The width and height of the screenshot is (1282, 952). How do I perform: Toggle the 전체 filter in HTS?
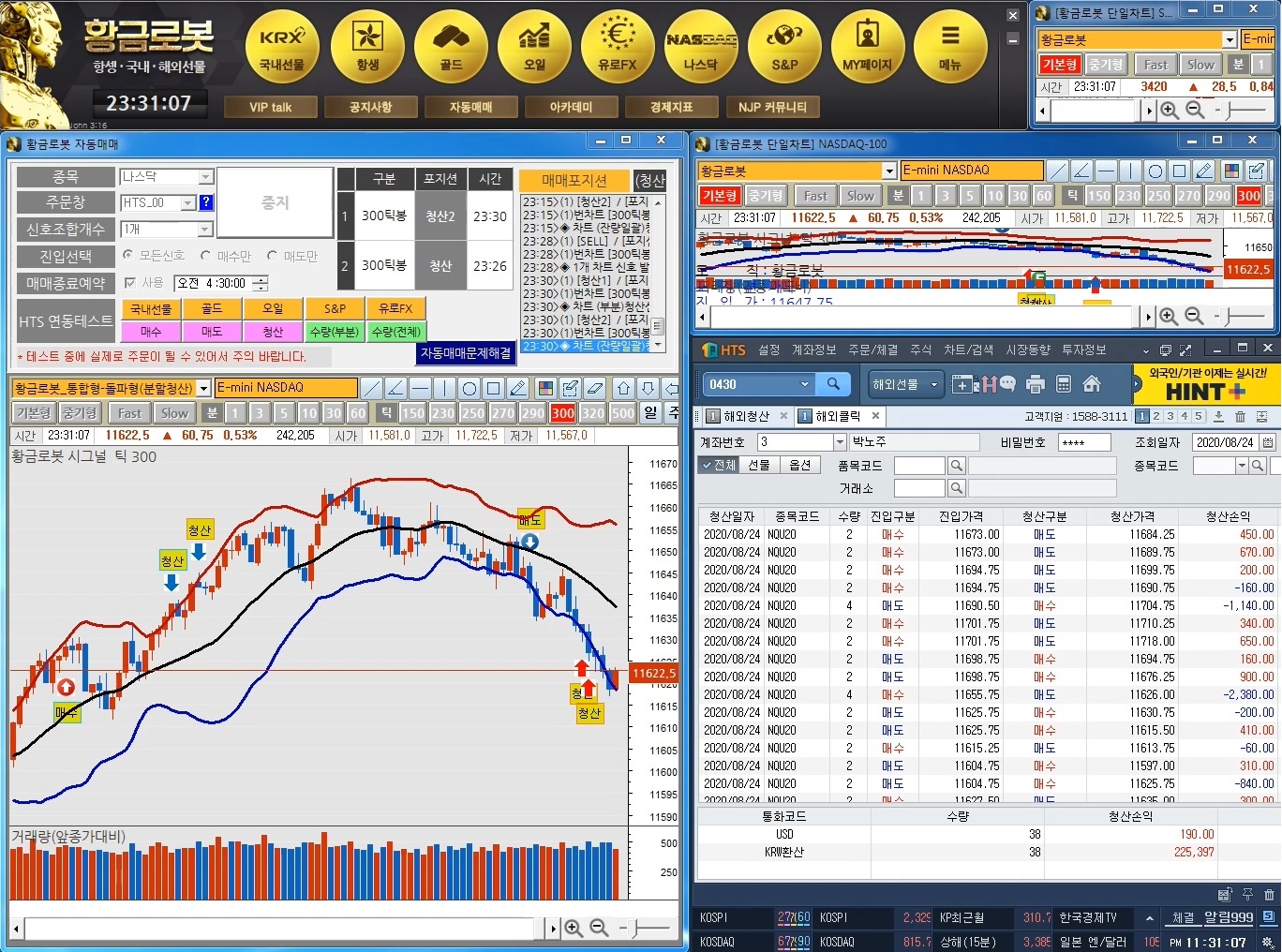coord(718,465)
